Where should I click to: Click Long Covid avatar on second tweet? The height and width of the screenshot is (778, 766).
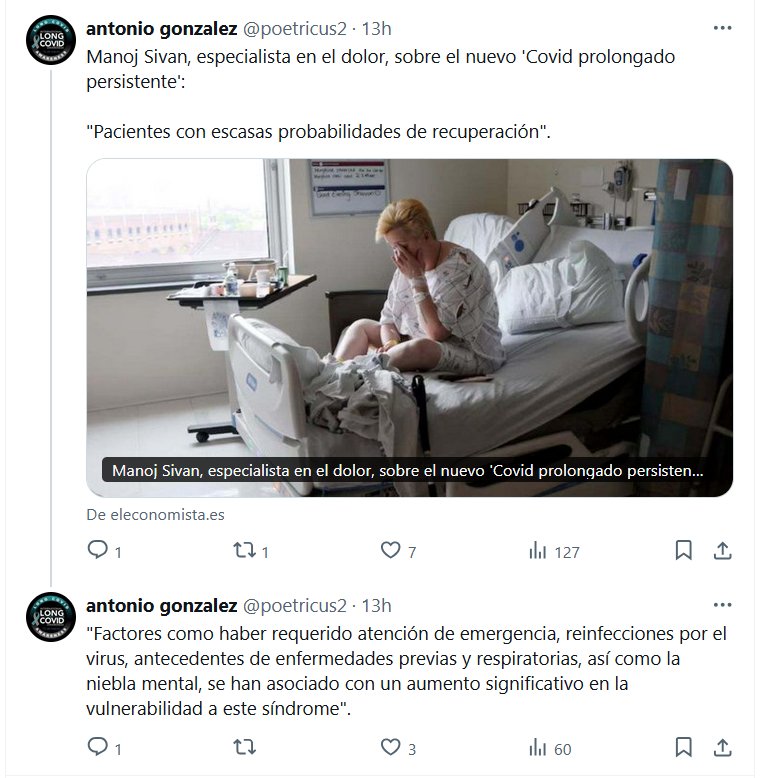[51, 617]
